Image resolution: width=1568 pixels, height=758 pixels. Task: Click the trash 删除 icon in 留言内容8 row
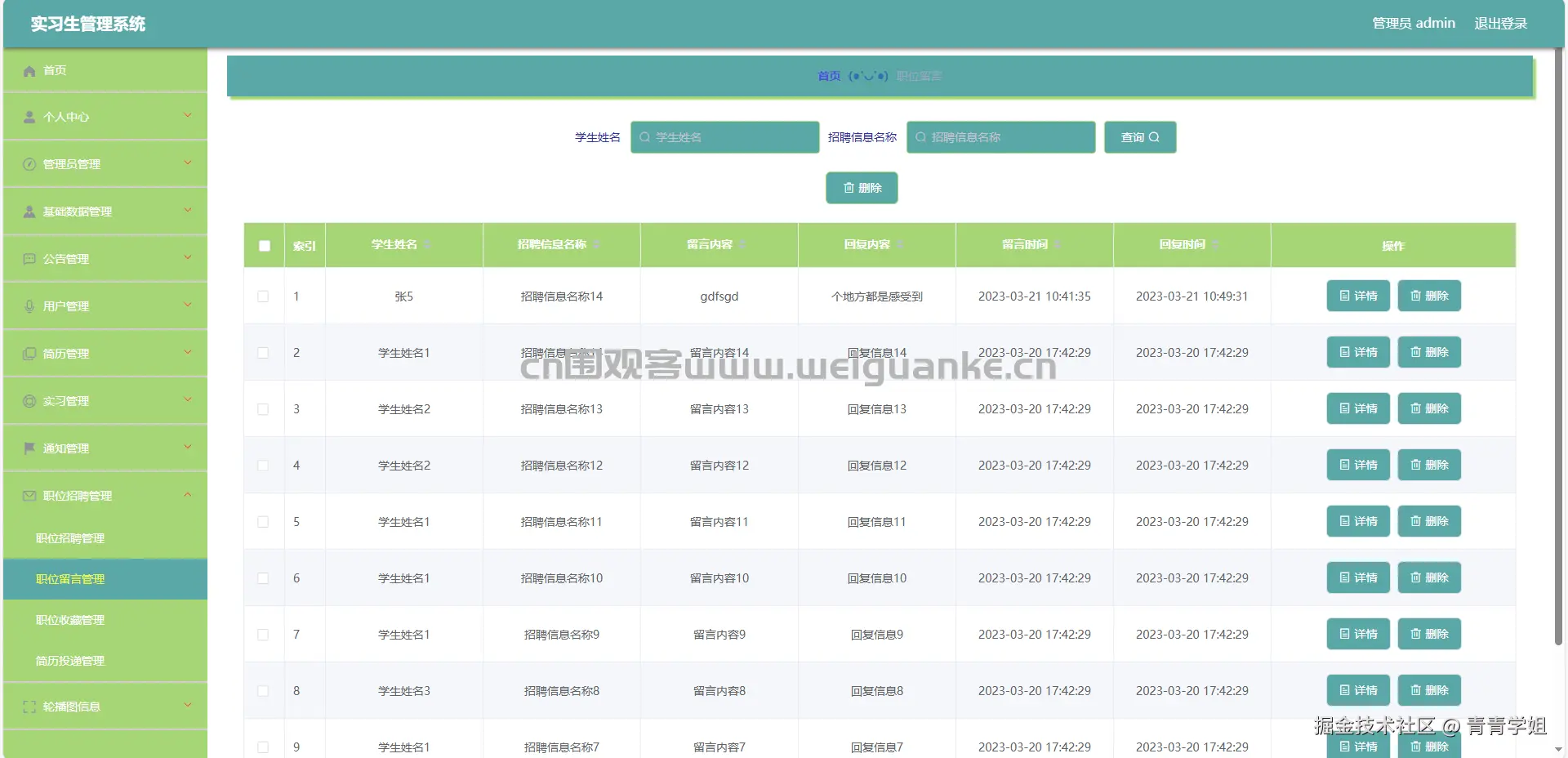[x=1415, y=690]
